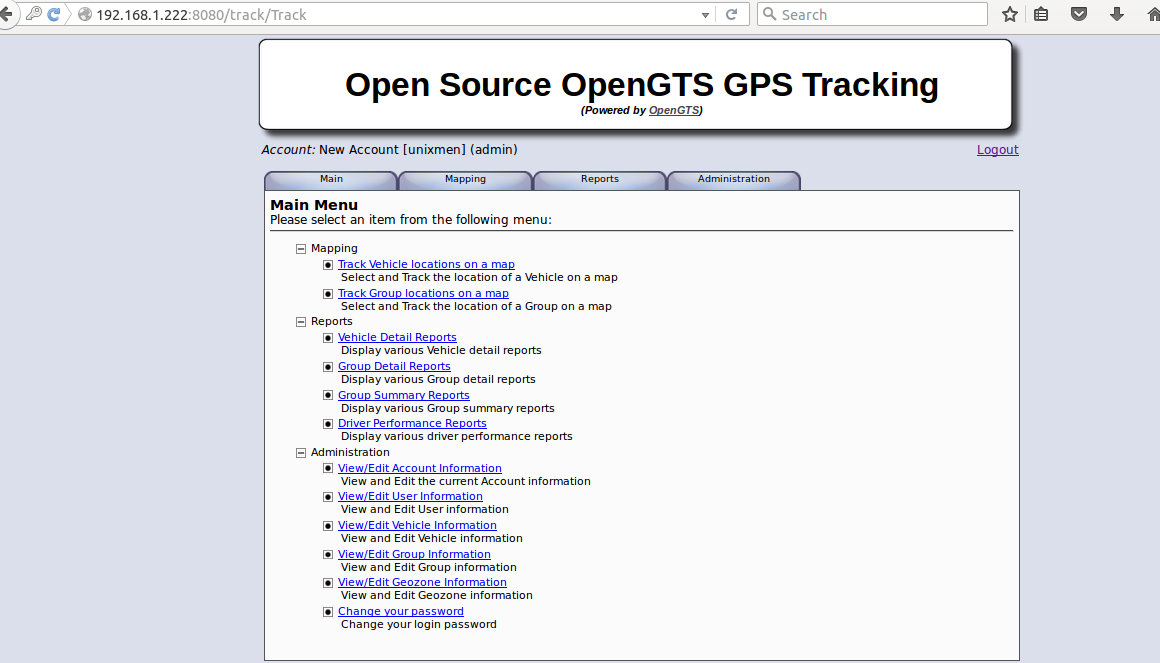1160x663 pixels.
Task: Bookmark this page with the star icon
Action: (x=1009, y=14)
